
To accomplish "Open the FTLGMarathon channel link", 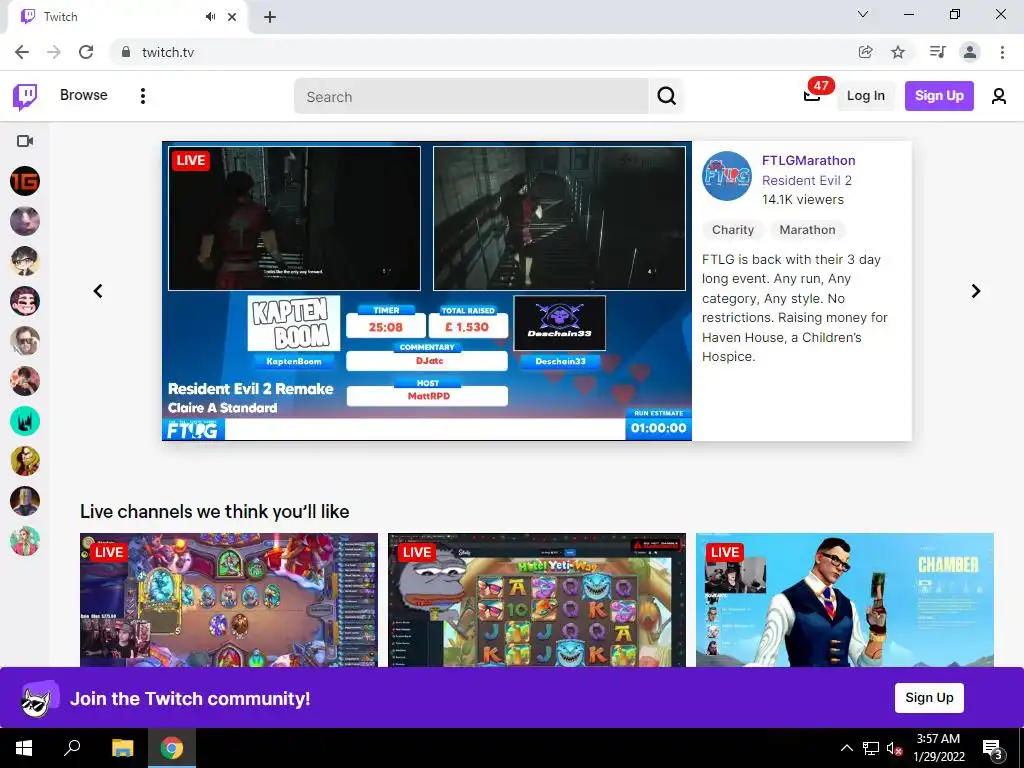I will (x=808, y=161).
